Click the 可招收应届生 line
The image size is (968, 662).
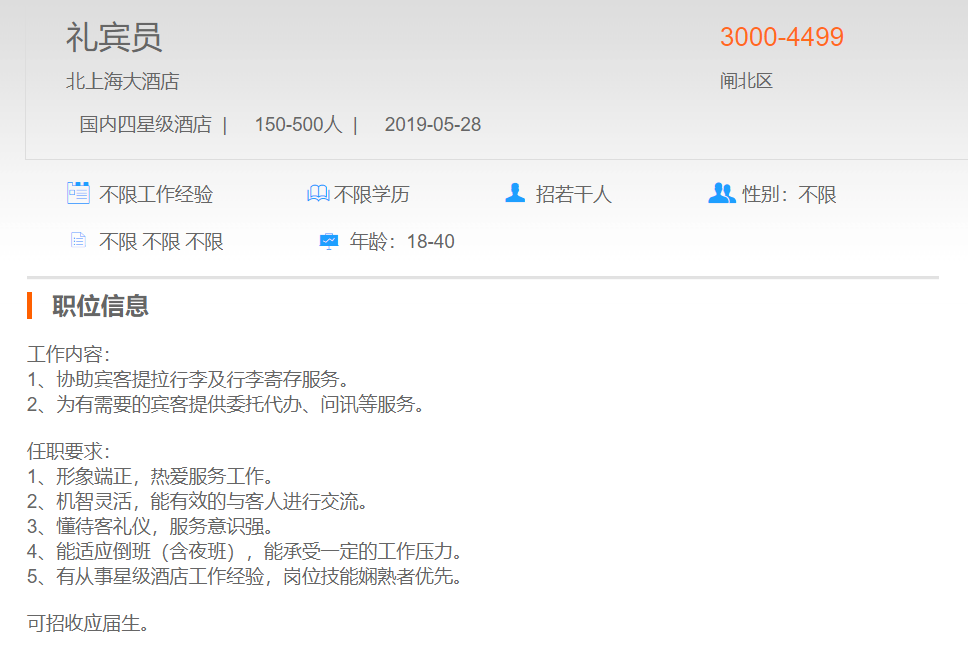click(x=88, y=624)
